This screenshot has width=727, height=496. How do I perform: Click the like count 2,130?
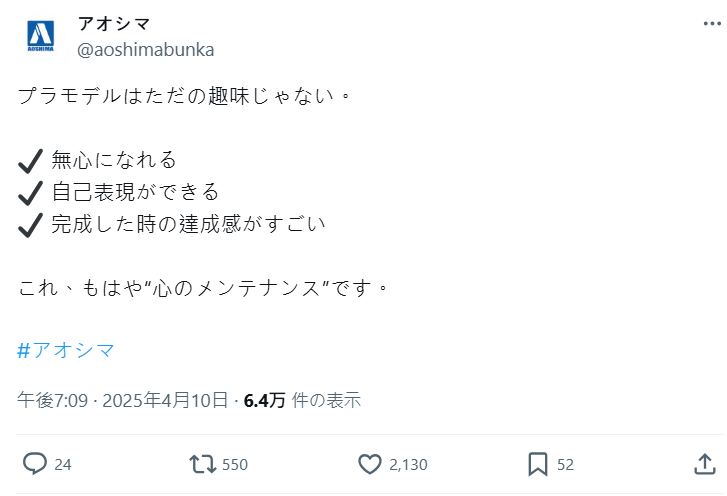point(408,465)
